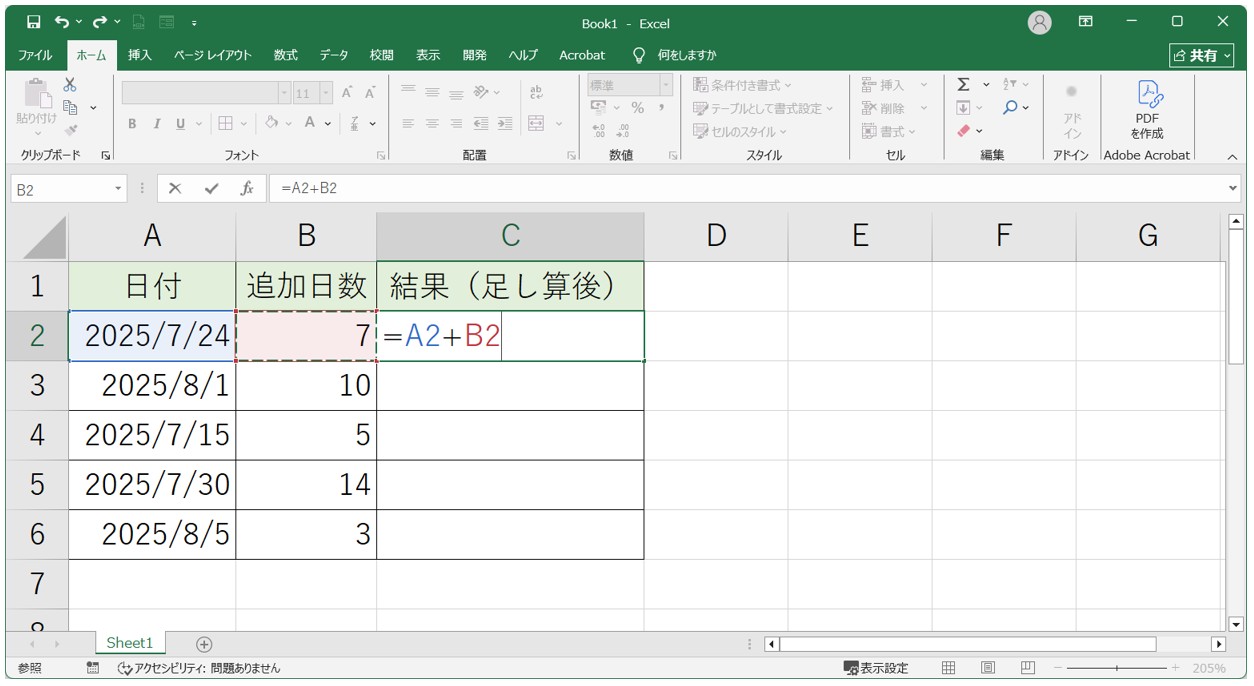This screenshot has height=686, width=1254.
Task: Click the Percent Style icon
Action: click(x=637, y=108)
